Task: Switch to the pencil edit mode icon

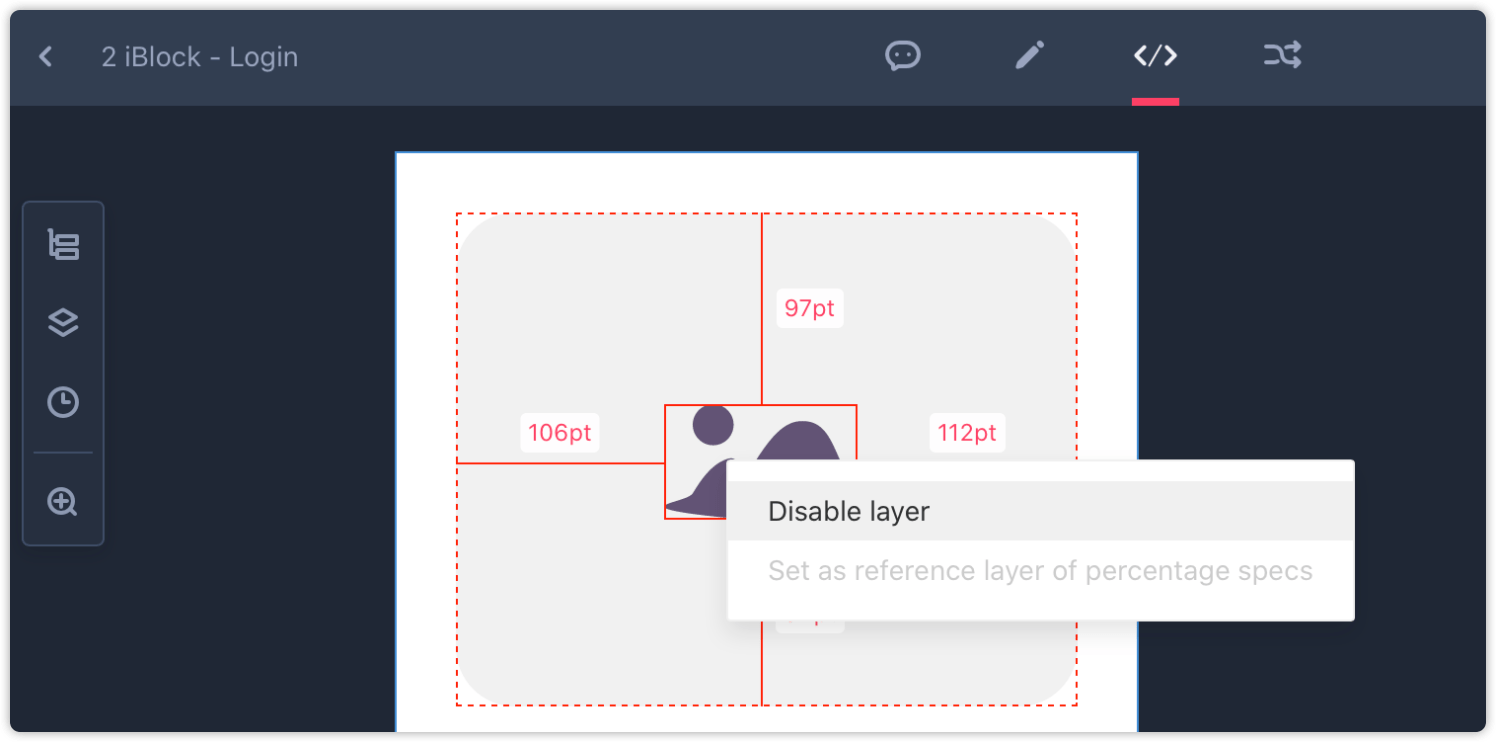Action: [1029, 55]
